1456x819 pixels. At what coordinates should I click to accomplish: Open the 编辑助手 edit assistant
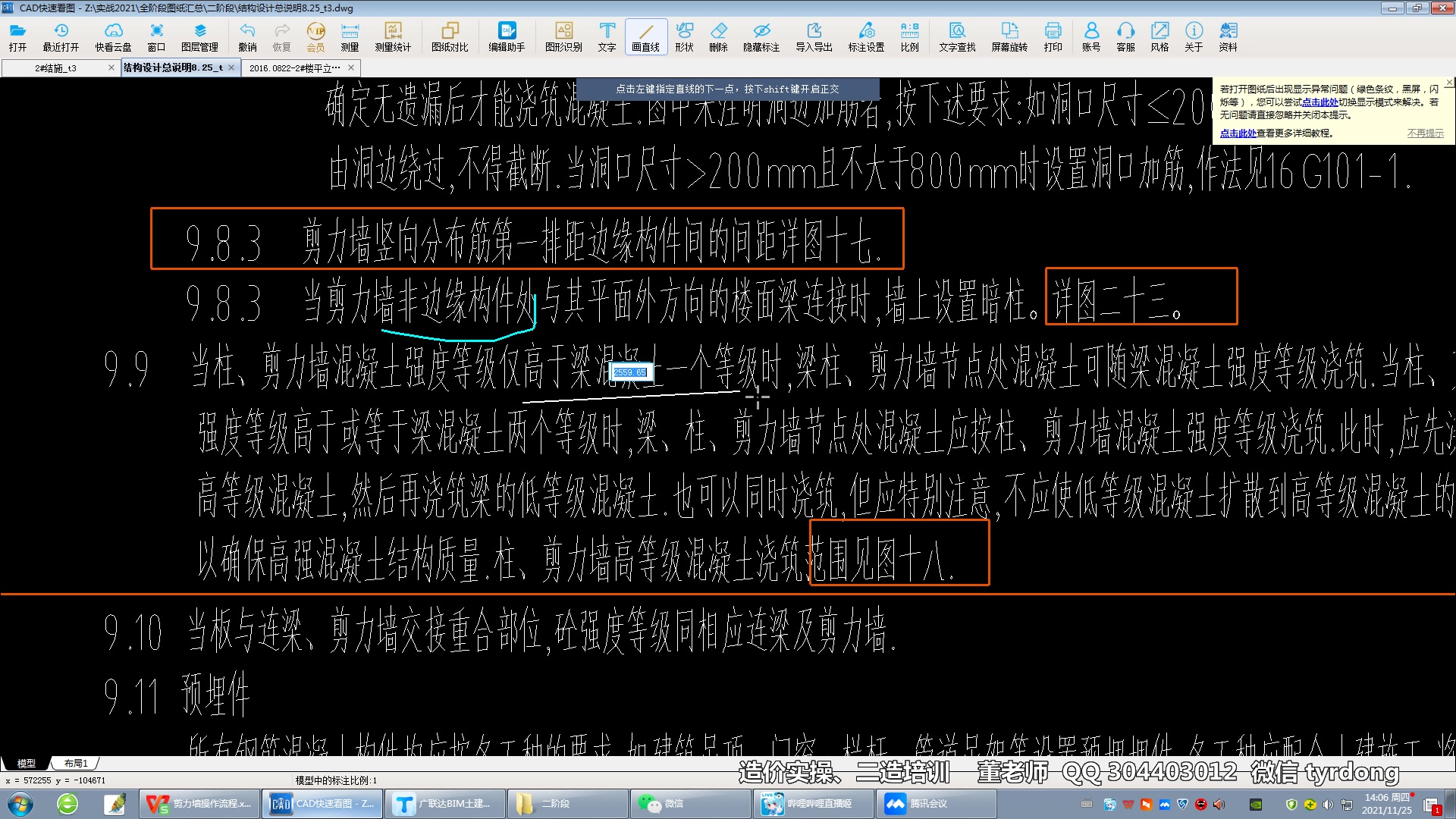point(507,36)
